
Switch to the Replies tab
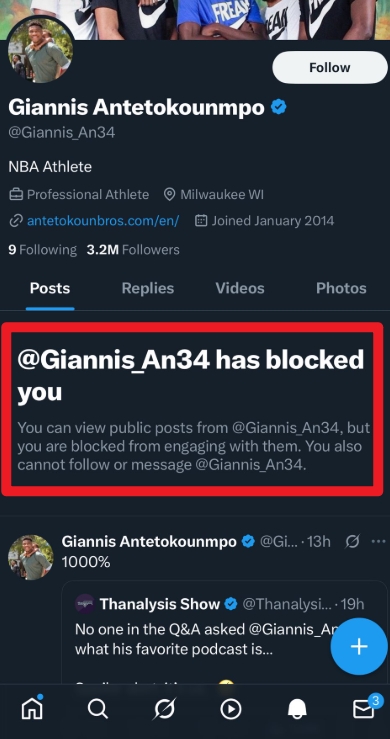148,288
